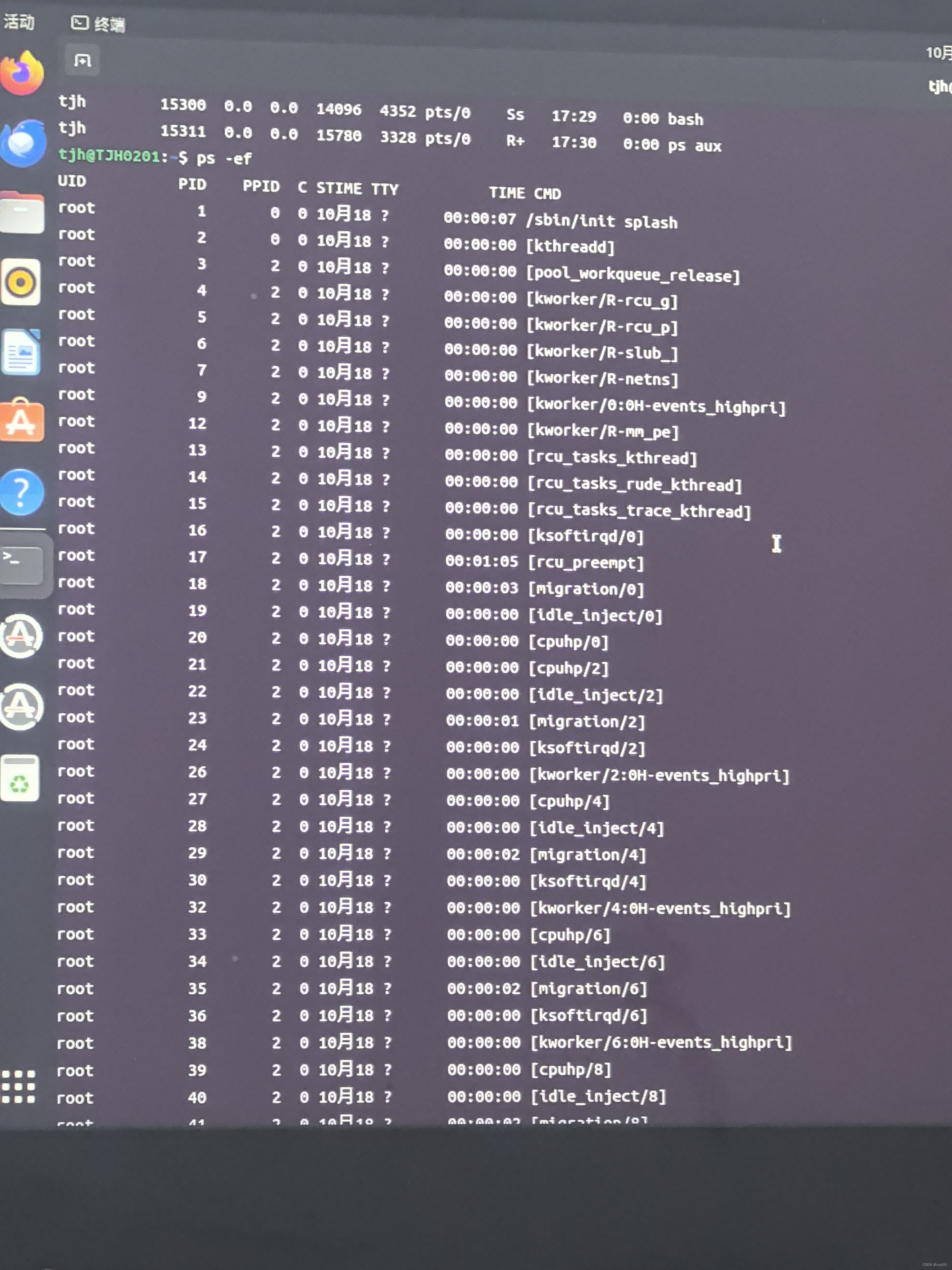Open Firefox from the dock

click(22, 73)
